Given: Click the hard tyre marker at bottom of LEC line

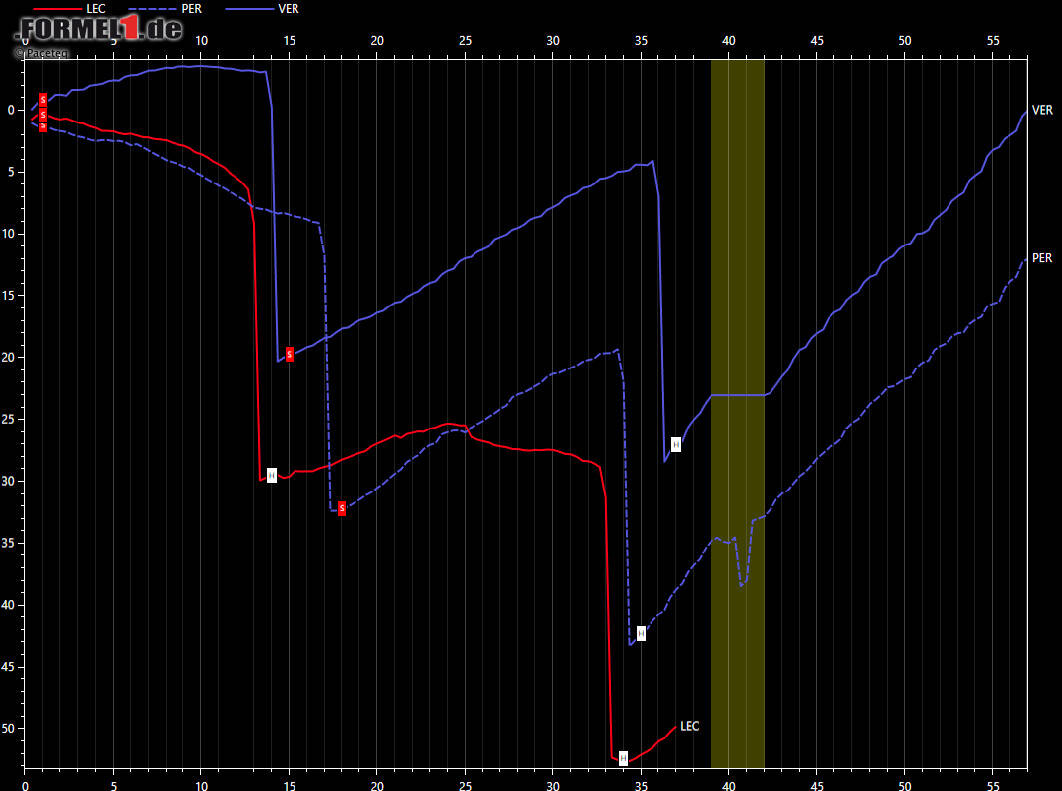Looking at the screenshot, I should click(623, 758).
